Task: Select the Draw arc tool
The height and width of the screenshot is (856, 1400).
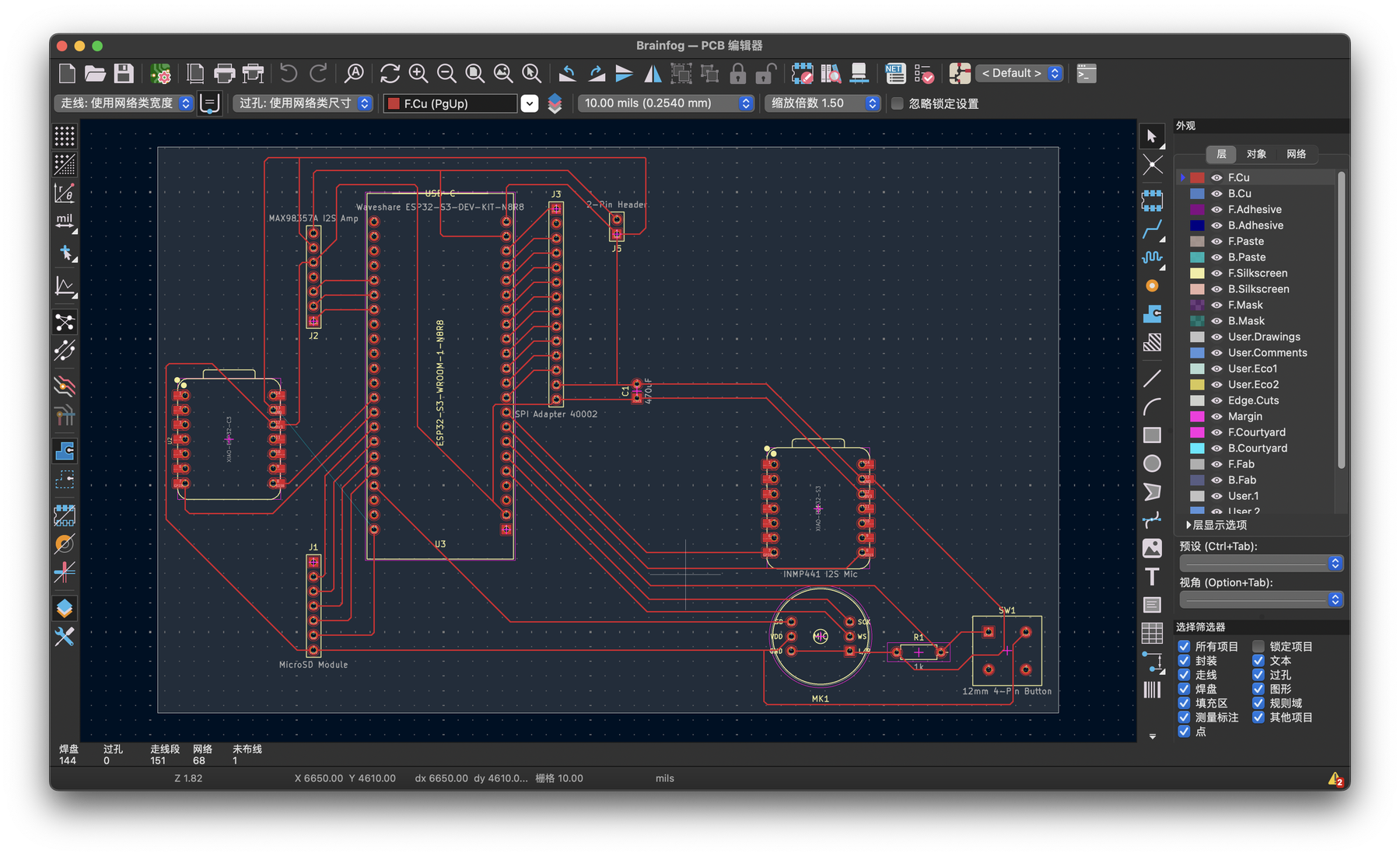Action: 1152,407
